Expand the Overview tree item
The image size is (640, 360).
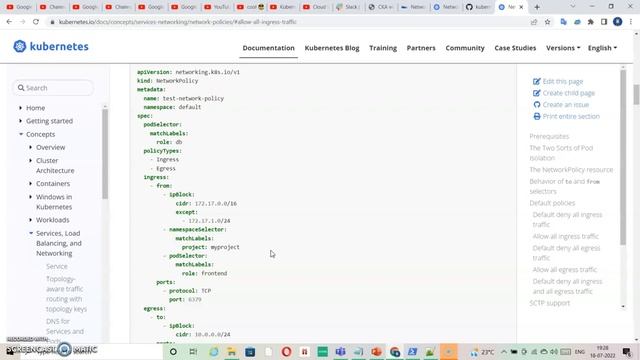(x=31, y=147)
